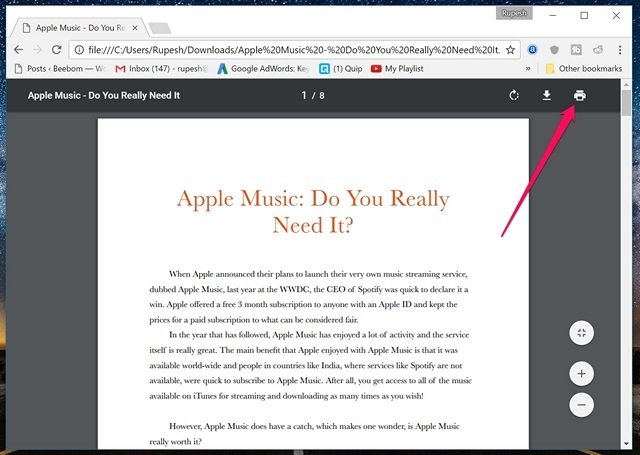The image size is (640, 455).
Task: Click the PDF page number field
Action: (305, 96)
